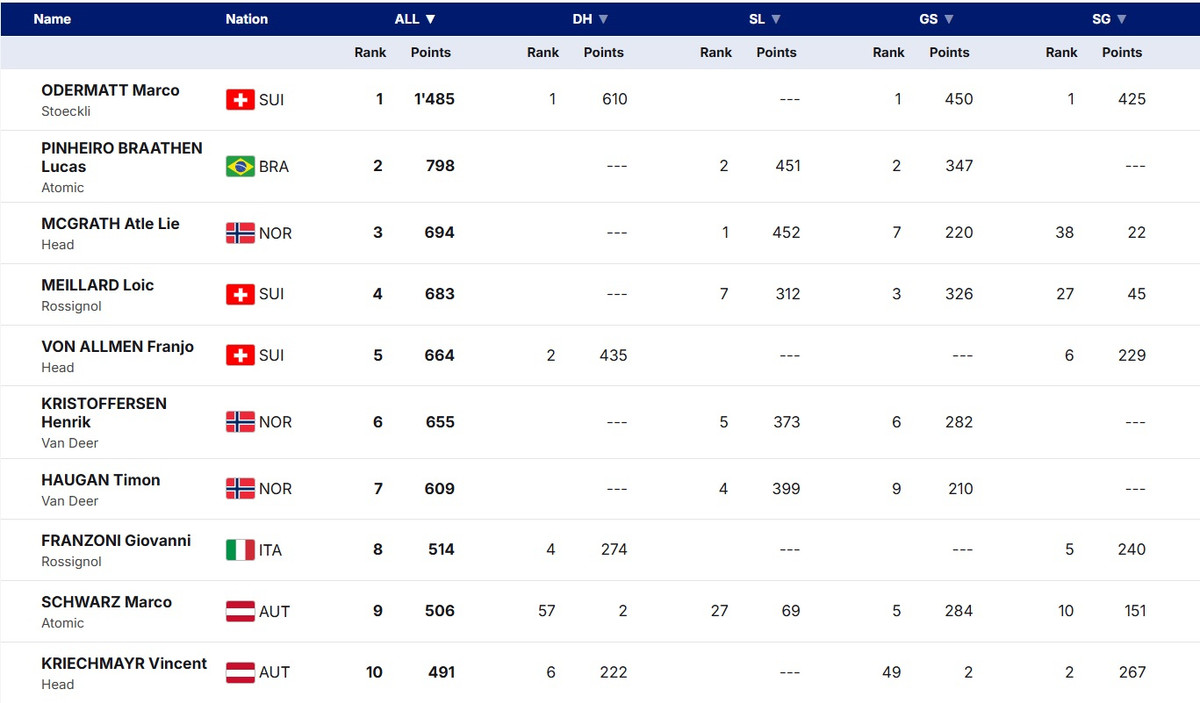The width and height of the screenshot is (1200, 703).
Task: Open ODERMATT Marco athlete profile
Action: click(110, 90)
